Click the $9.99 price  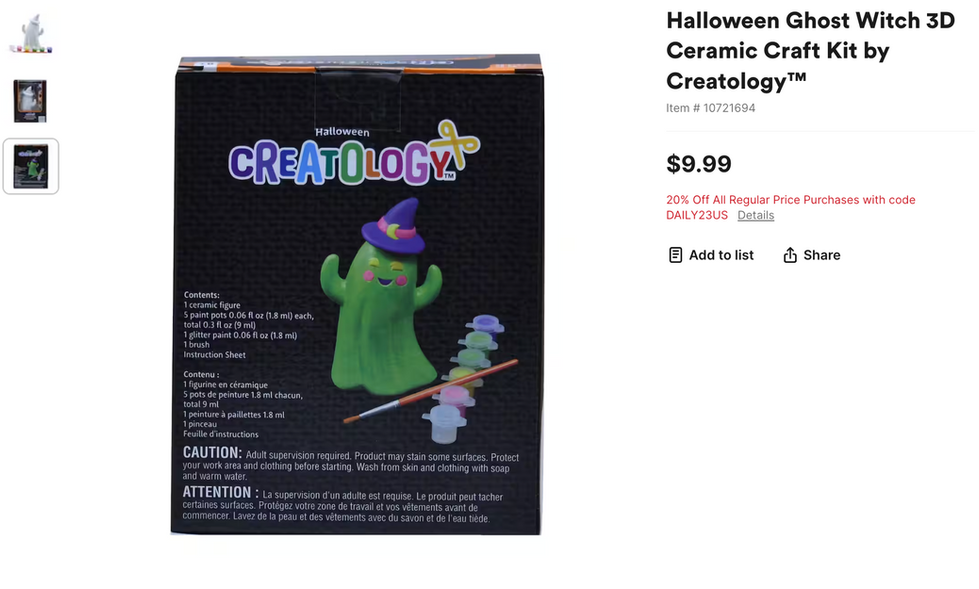(x=699, y=164)
